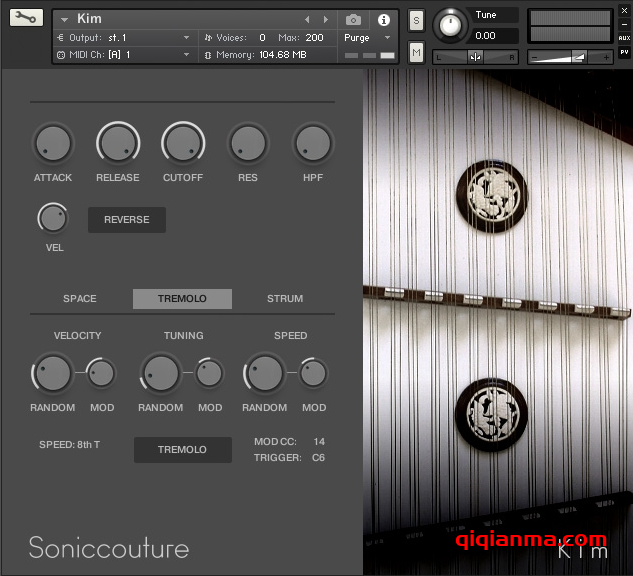Switch to the SPACE tab
Image resolution: width=633 pixels, height=576 pixels.
point(80,299)
